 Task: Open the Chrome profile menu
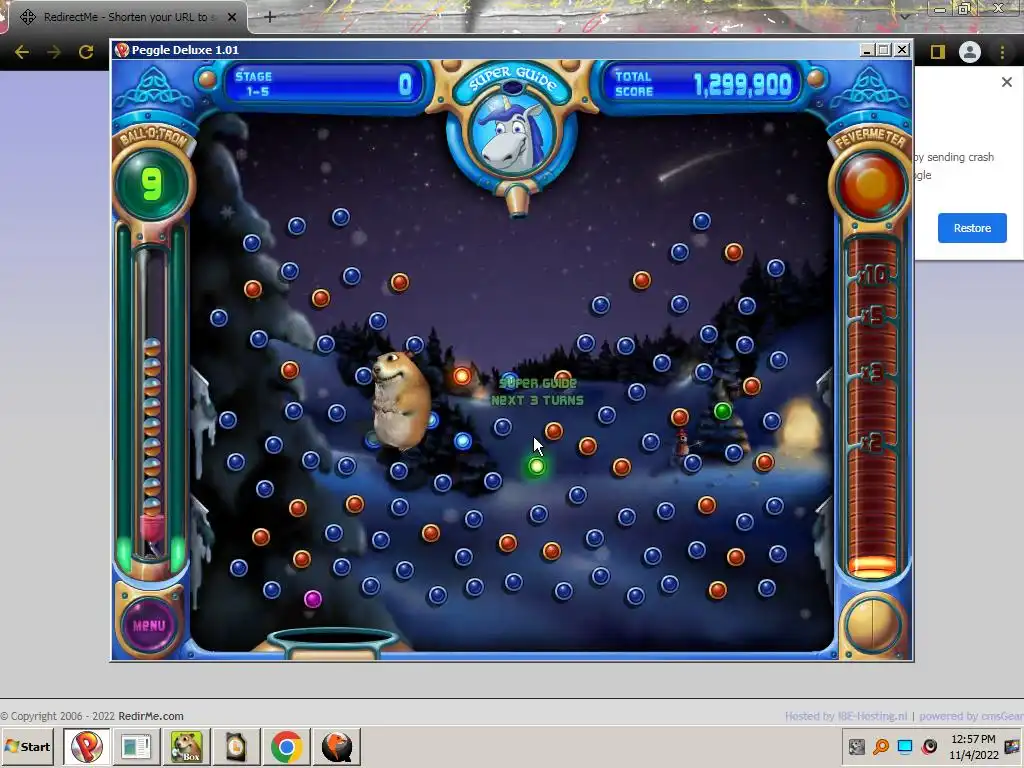970,52
